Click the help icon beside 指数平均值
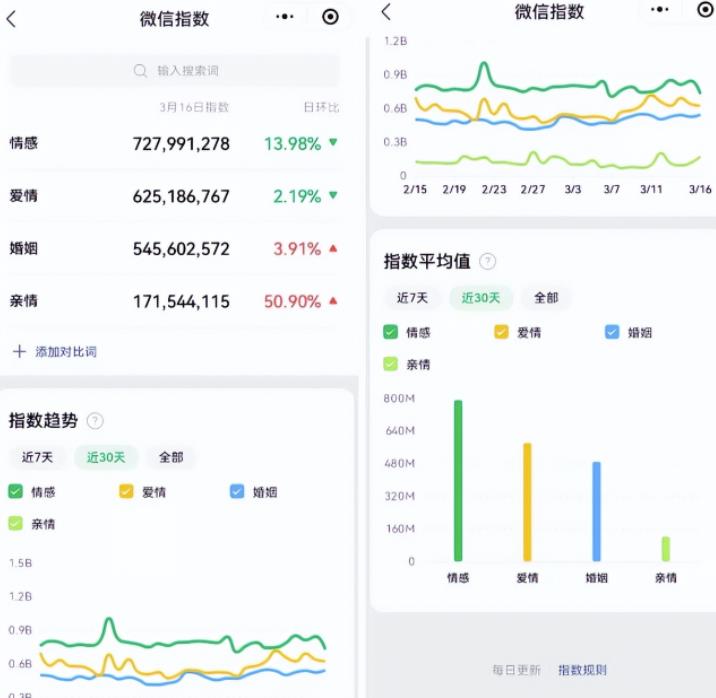Screen dimensions: 716x698 [487, 261]
